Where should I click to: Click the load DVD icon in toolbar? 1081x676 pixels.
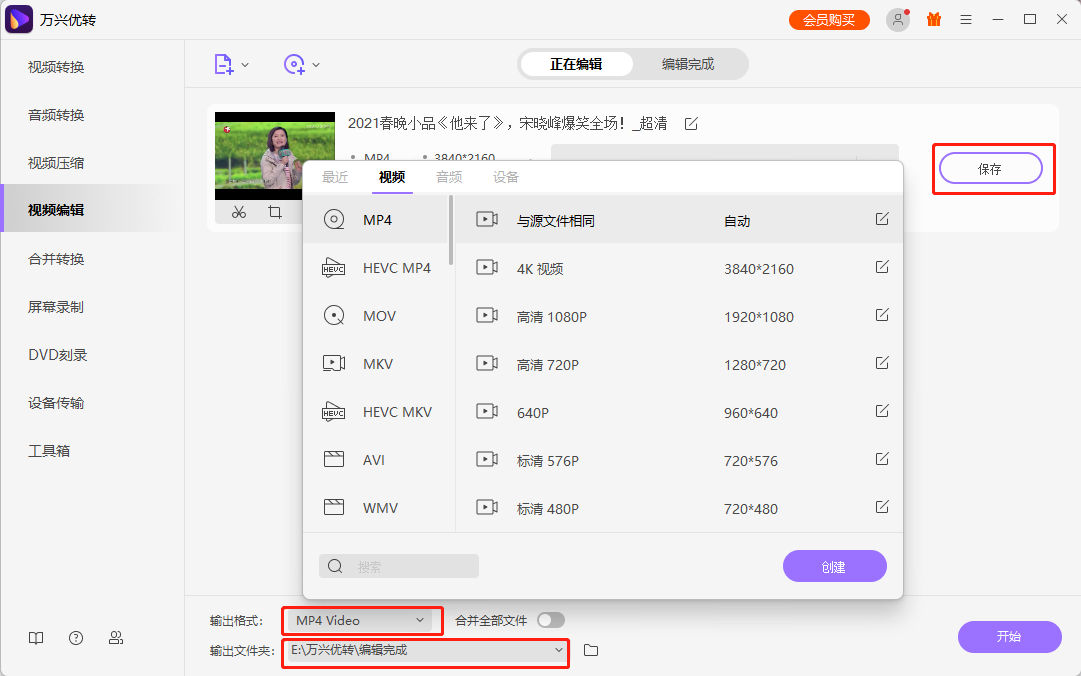296,63
